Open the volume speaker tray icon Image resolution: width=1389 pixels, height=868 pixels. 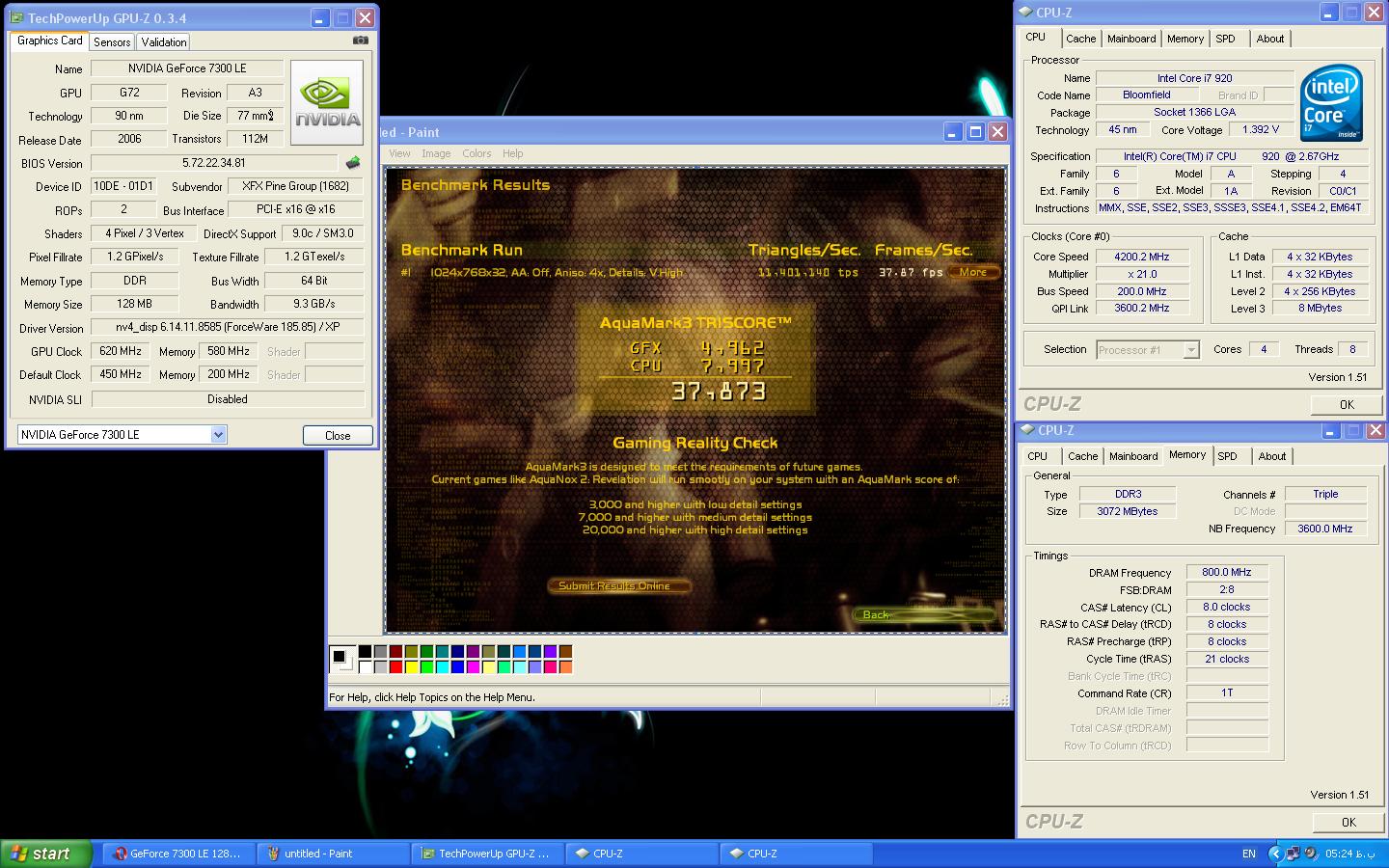tap(1310, 854)
